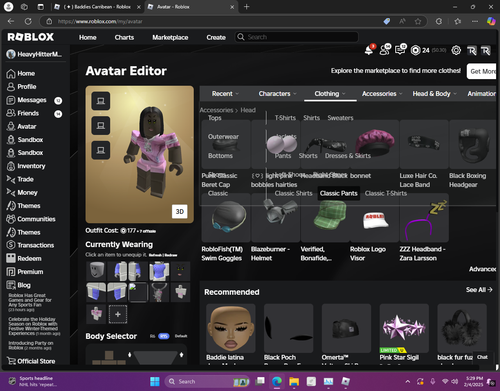This screenshot has height=391, width=500.
Task: Open the Animation category tab
Action: [x=481, y=94]
